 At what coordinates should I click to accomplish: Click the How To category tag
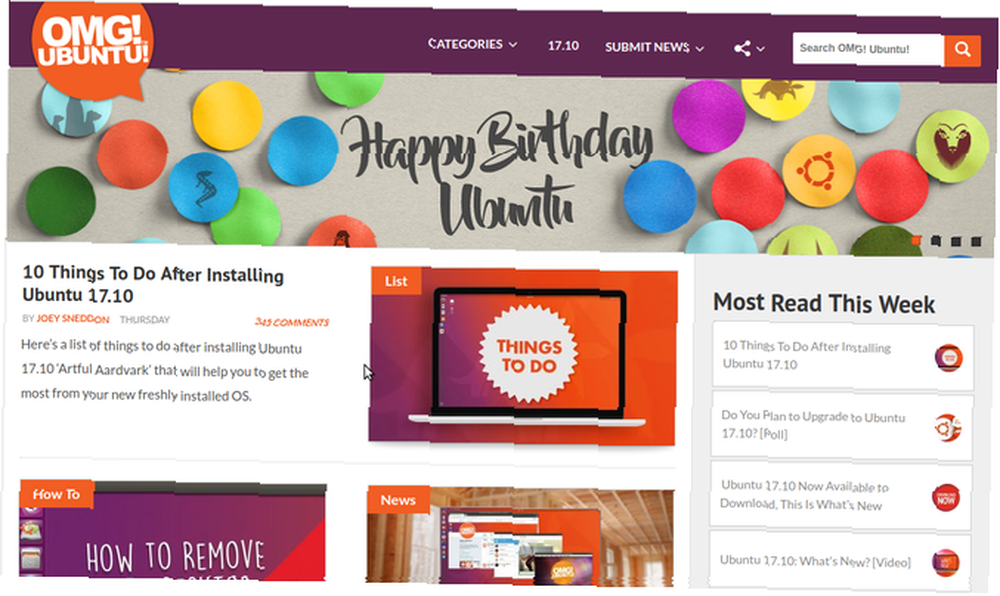(x=56, y=494)
